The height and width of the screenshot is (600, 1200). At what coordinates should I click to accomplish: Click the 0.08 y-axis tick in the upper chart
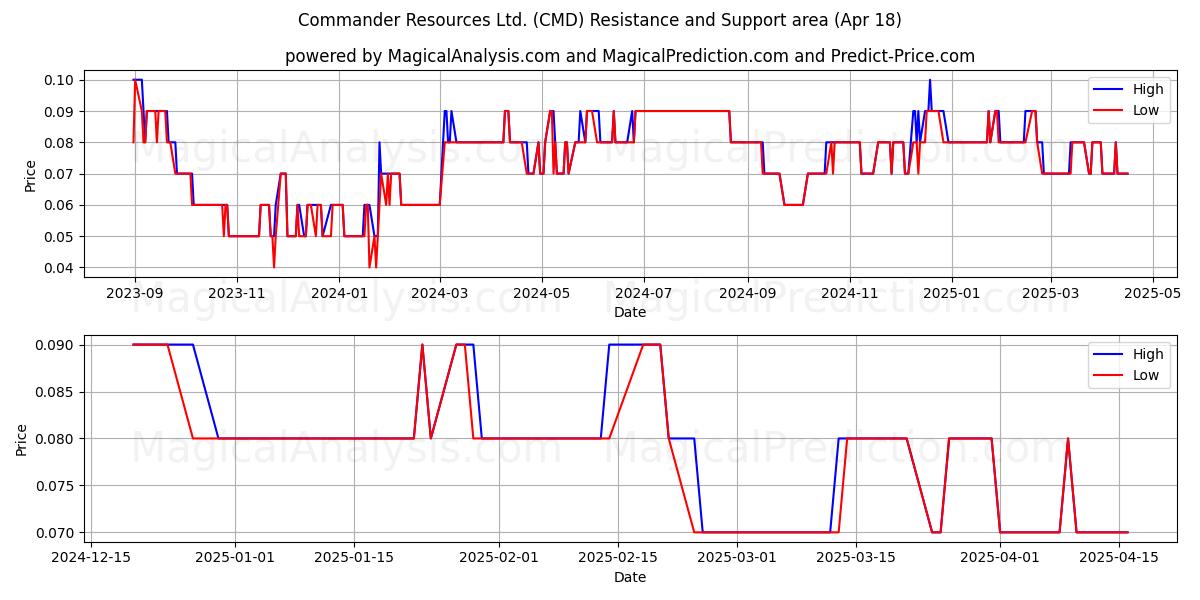[x=61, y=143]
